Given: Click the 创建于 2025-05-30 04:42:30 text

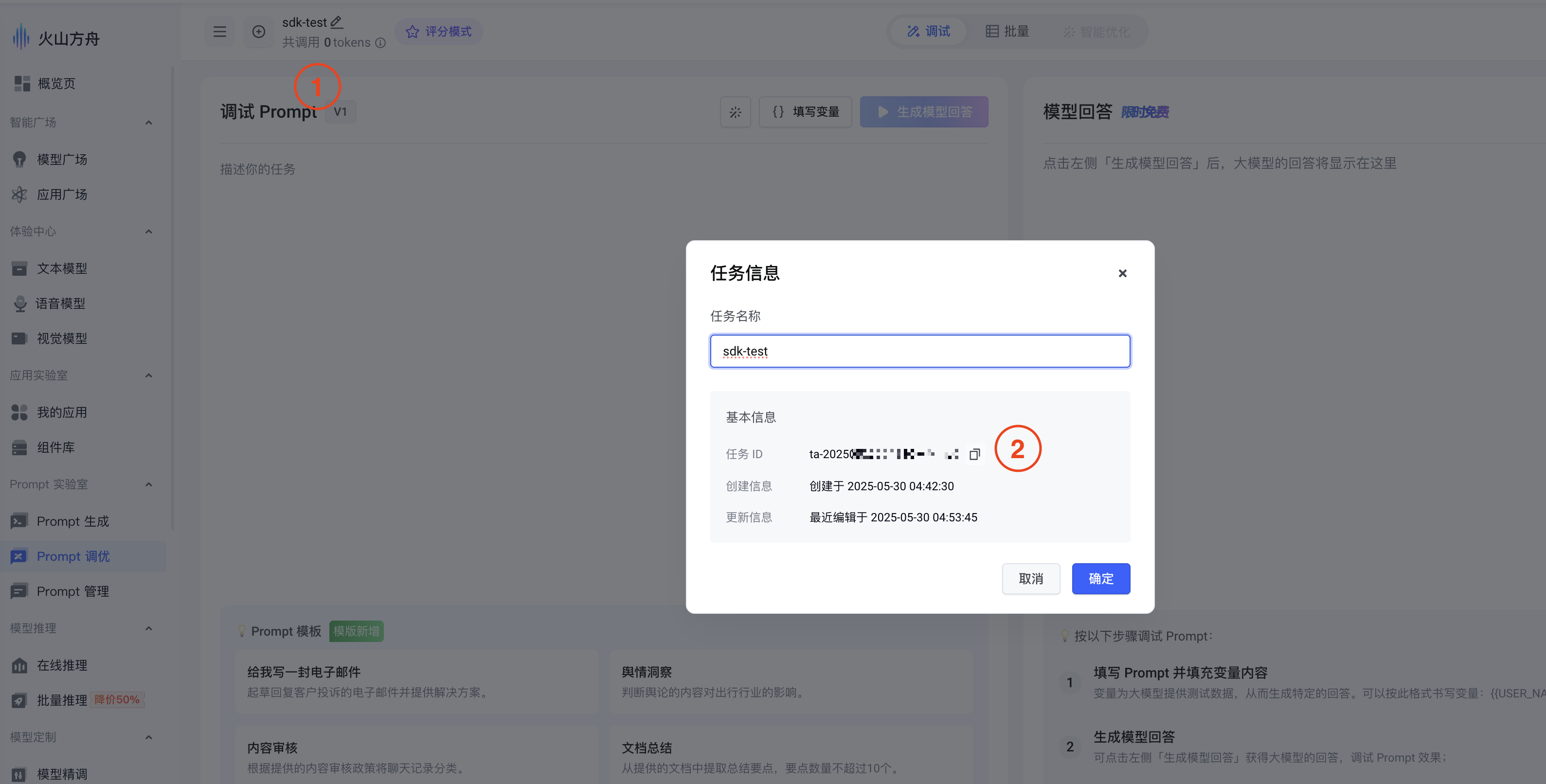Looking at the screenshot, I should 881,486.
